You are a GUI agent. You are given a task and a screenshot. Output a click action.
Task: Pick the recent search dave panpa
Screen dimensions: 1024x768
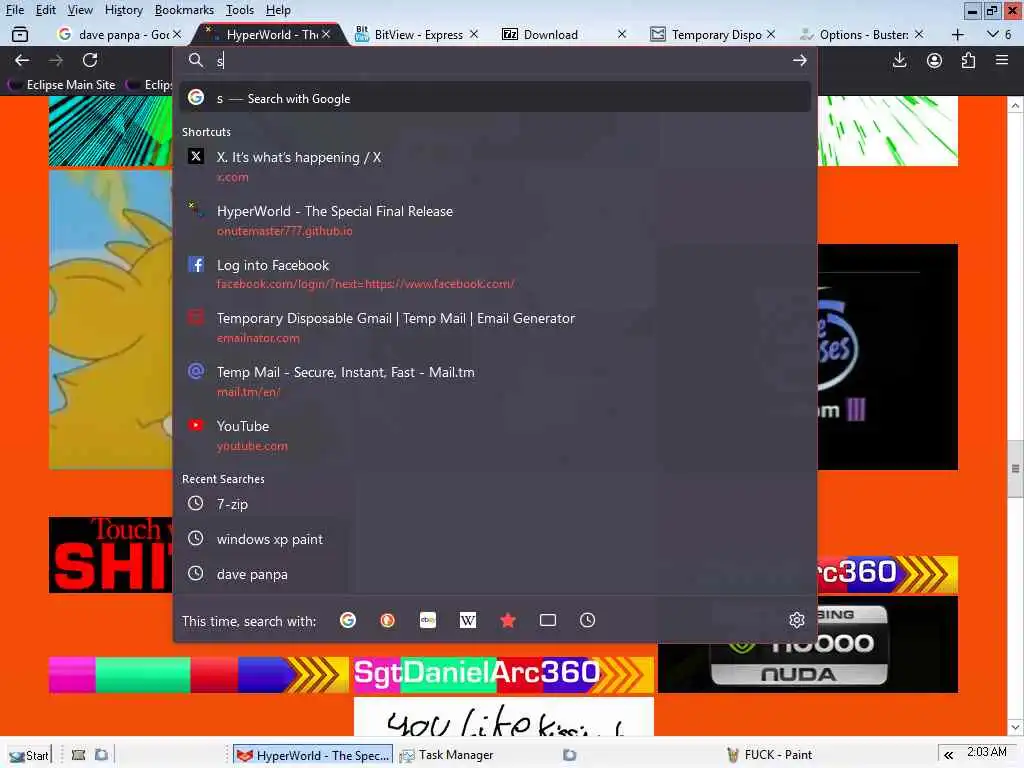tap(495, 574)
